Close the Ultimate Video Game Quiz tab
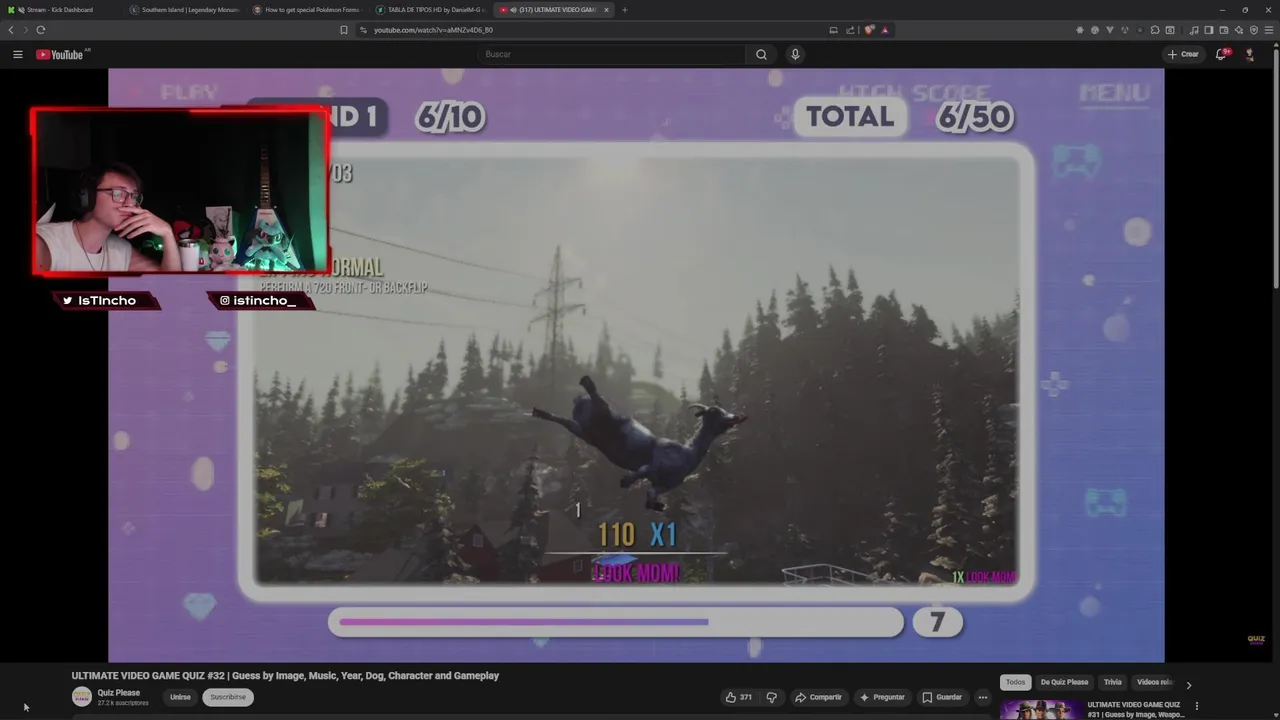Screen dimensions: 1280x720 pyautogui.click(x=606, y=9)
